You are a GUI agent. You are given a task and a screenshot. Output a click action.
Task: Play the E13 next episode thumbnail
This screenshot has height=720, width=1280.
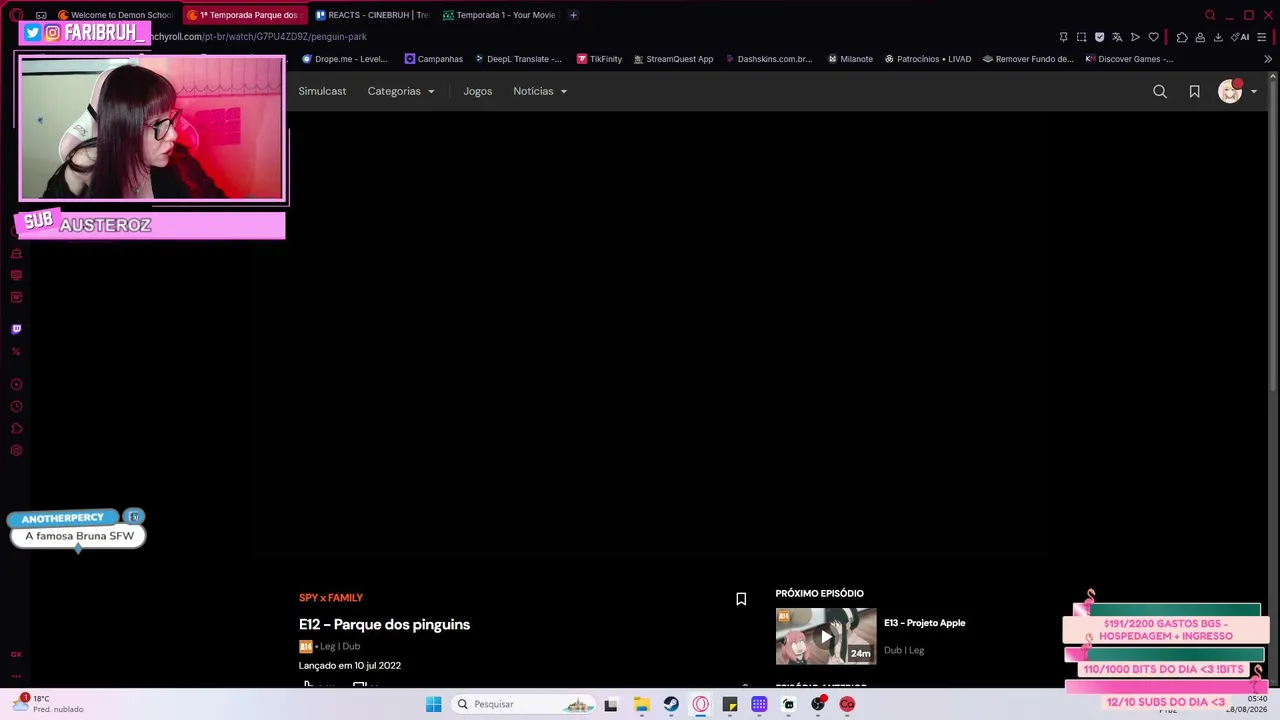pyautogui.click(x=826, y=636)
